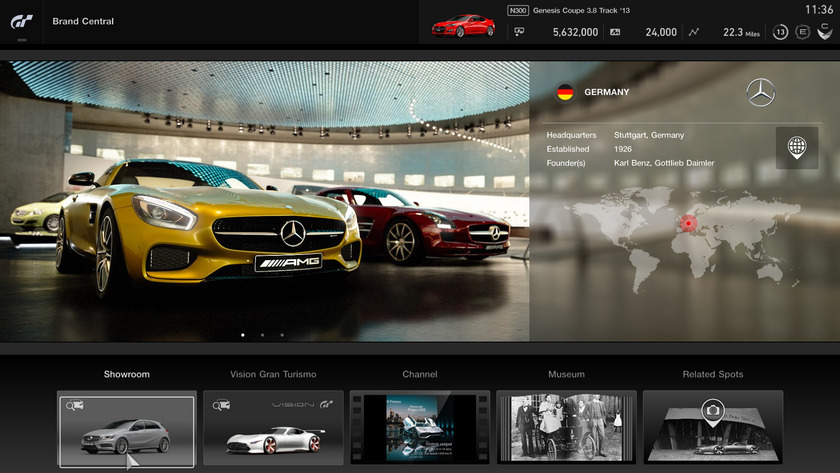This screenshot has width=840, height=473.
Task: Click the distance graph icon beside 22.3 Miles
Action: tap(694, 32)
